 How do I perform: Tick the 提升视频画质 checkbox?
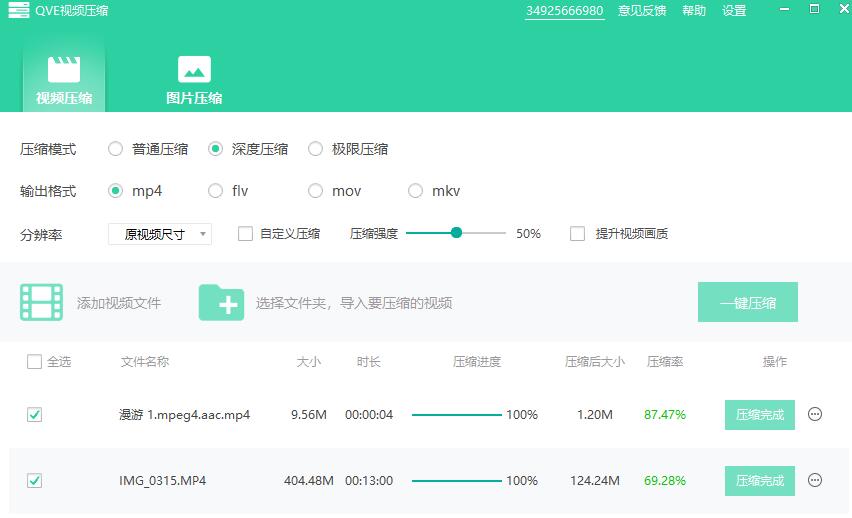click(x=577, y=234)
